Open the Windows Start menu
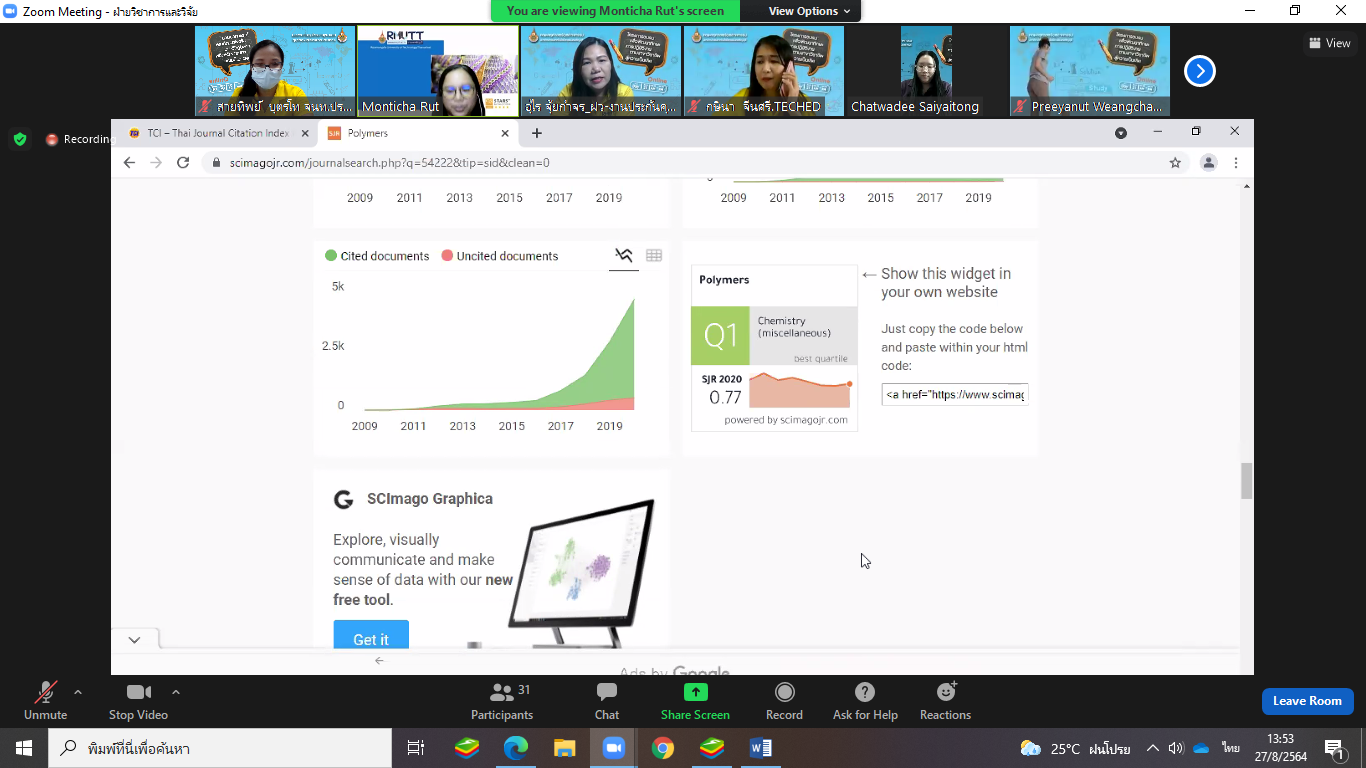 24,748
